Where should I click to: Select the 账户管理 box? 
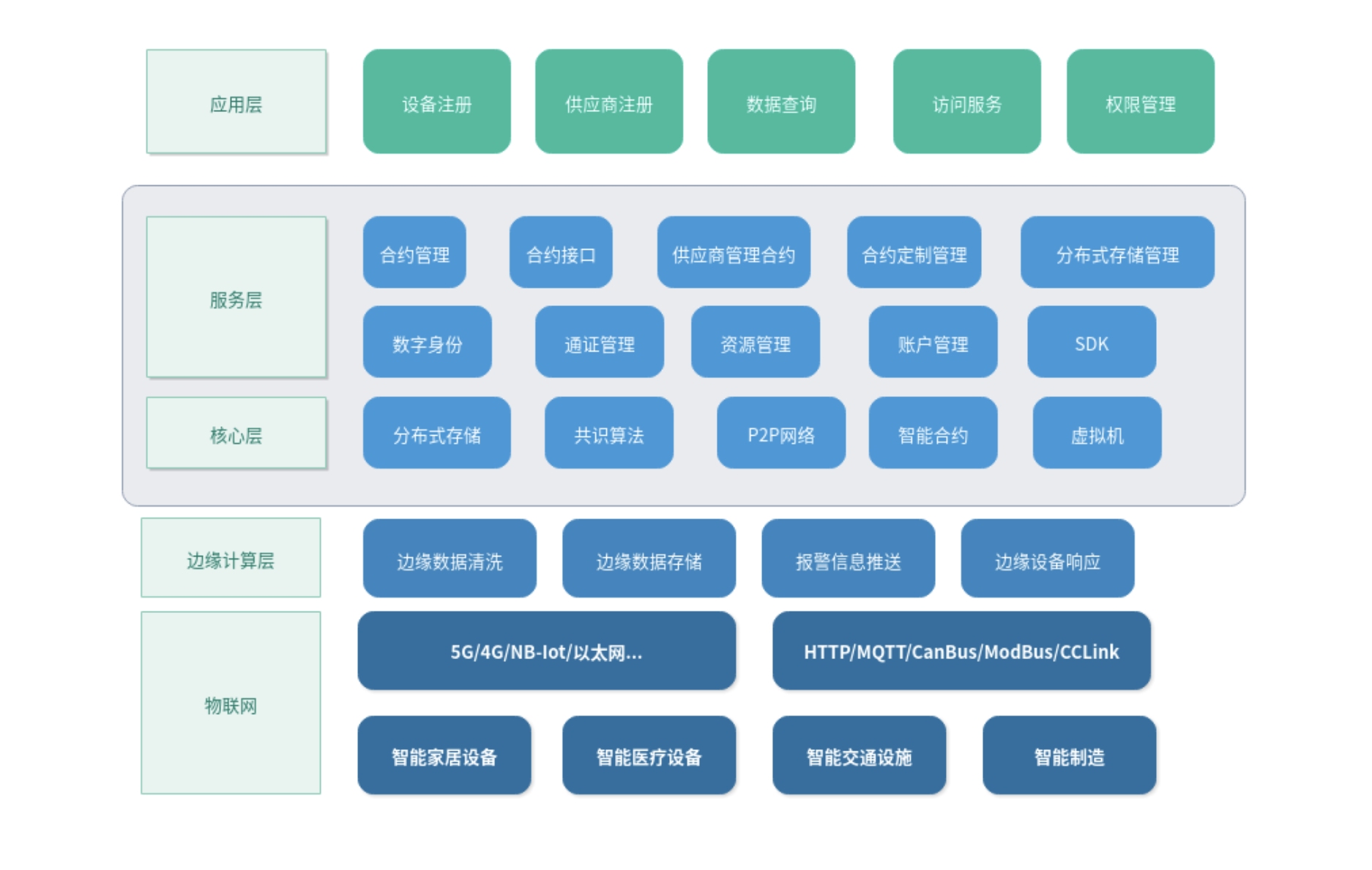point(933,342)
